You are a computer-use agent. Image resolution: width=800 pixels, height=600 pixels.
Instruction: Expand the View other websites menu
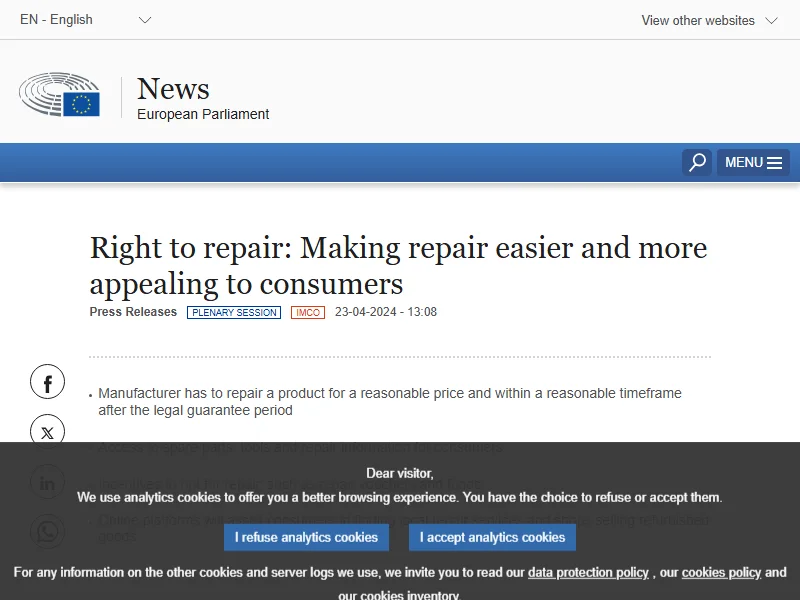pyautogui.click(x=709, y=20)
